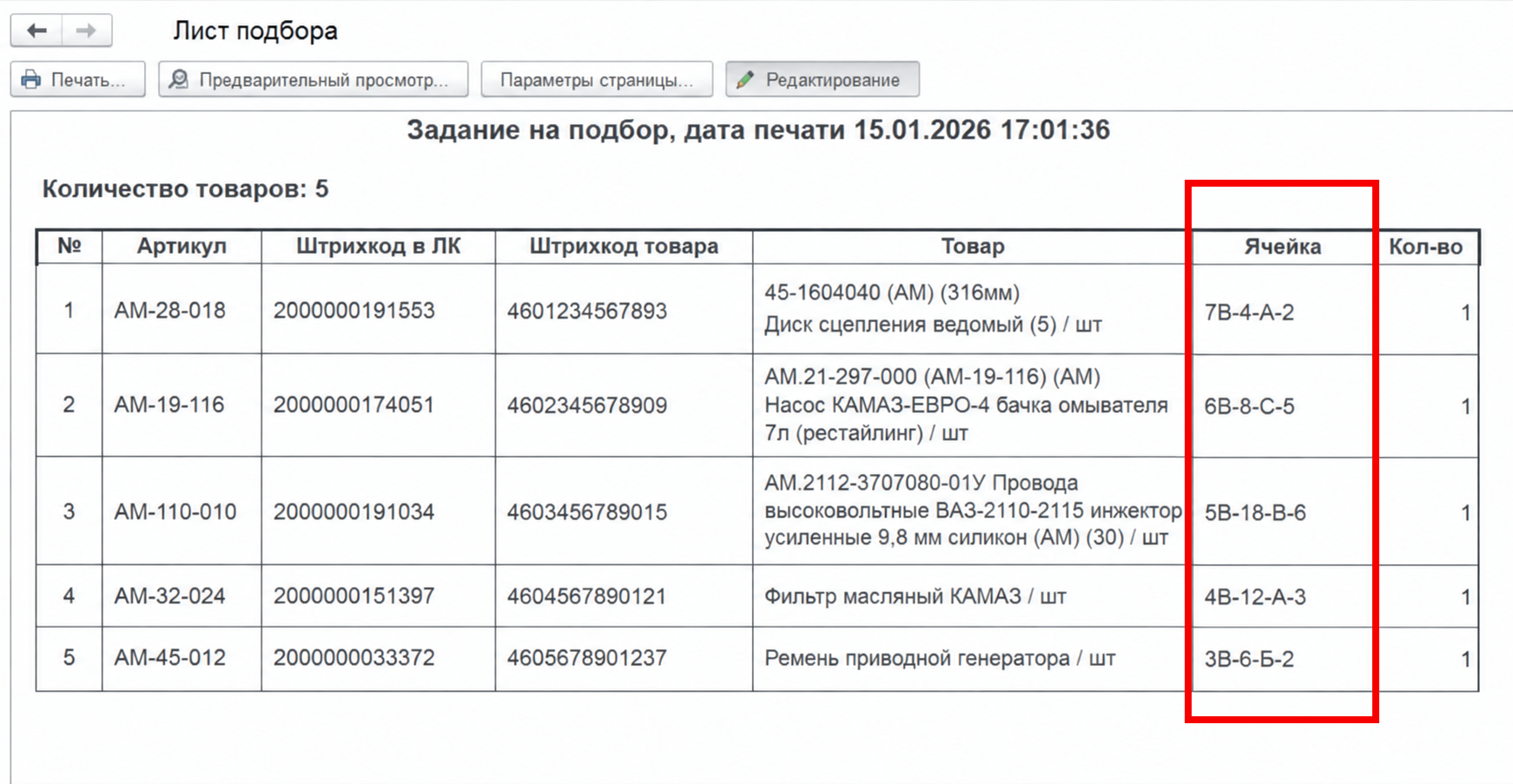Image resolution: width=1513 pixels, height=784 pixels.
Task: Select cell location 4В-12-А-3
Action: pyautogui.click(x=1283, y=596)
